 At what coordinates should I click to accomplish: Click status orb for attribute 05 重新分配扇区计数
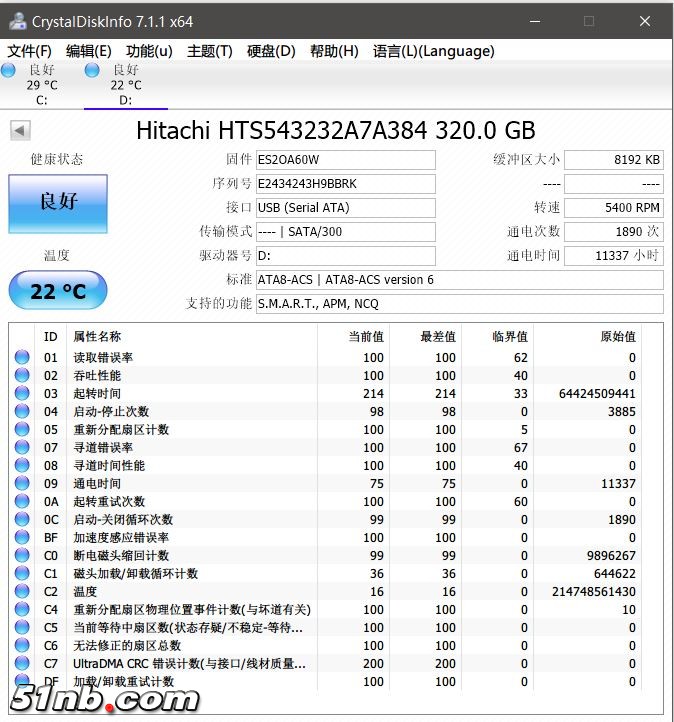pyautogui.click(x=22, y=430)
